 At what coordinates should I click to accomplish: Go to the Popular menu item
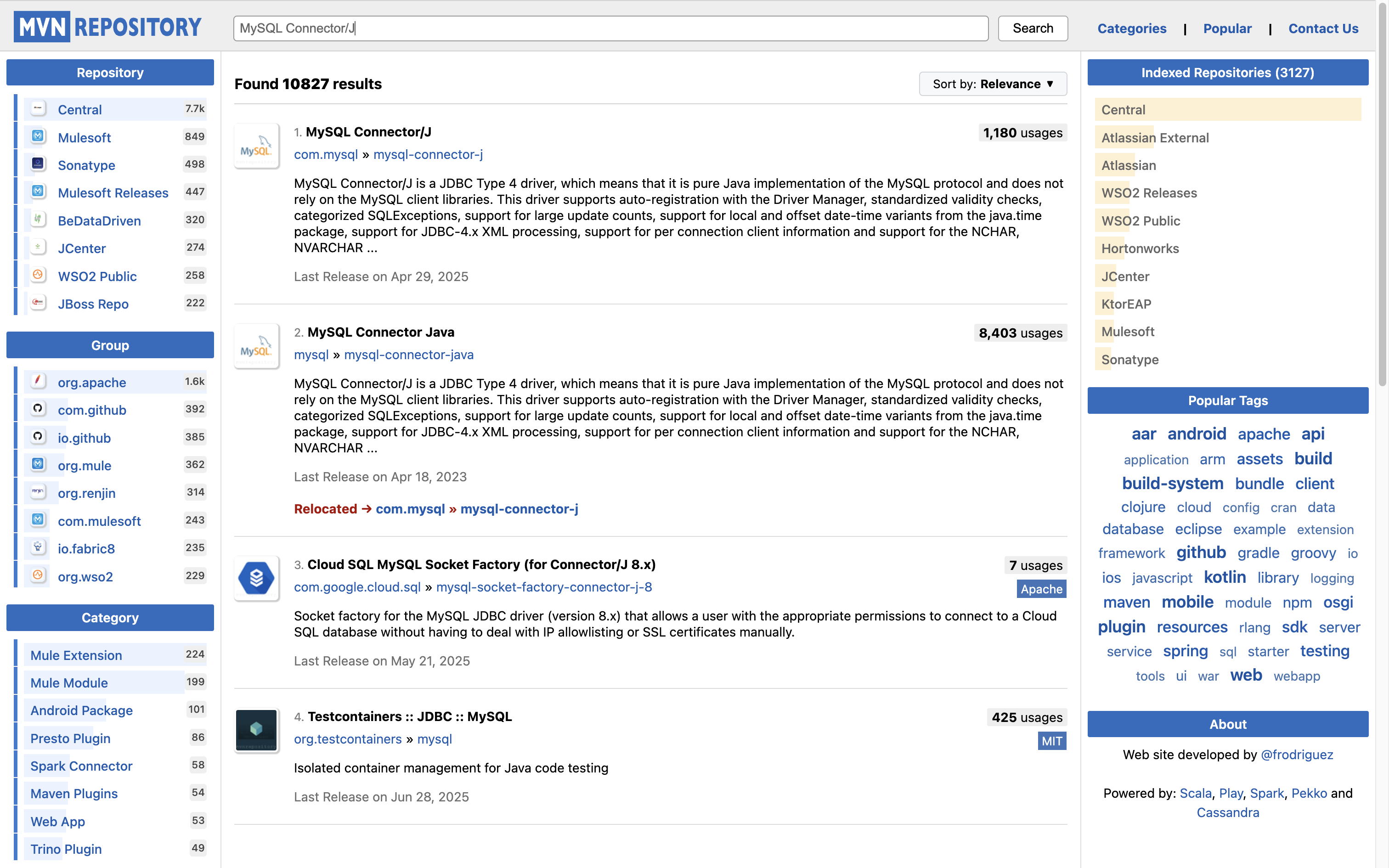[x=1227, y=28]
